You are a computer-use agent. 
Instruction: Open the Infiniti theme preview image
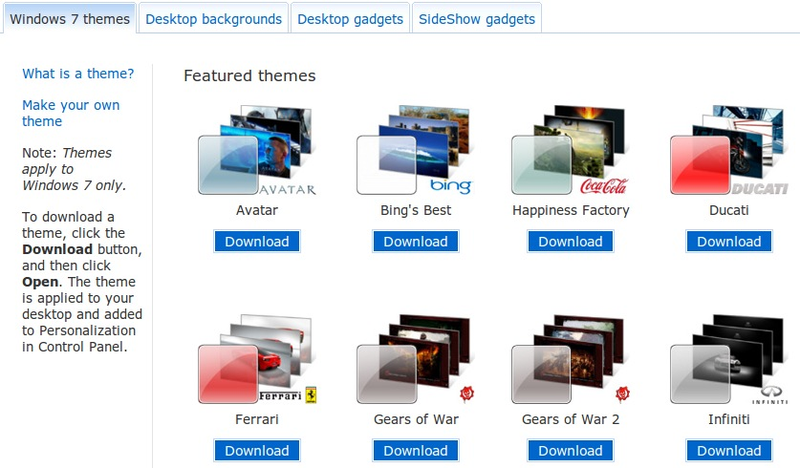(729, 359)
